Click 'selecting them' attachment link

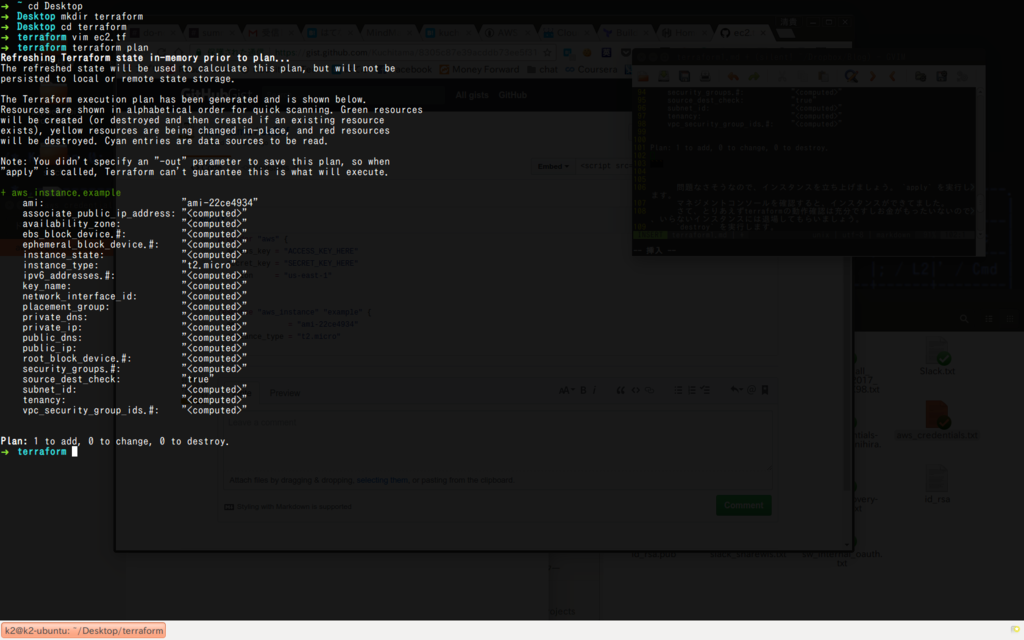tap(382, 480)
